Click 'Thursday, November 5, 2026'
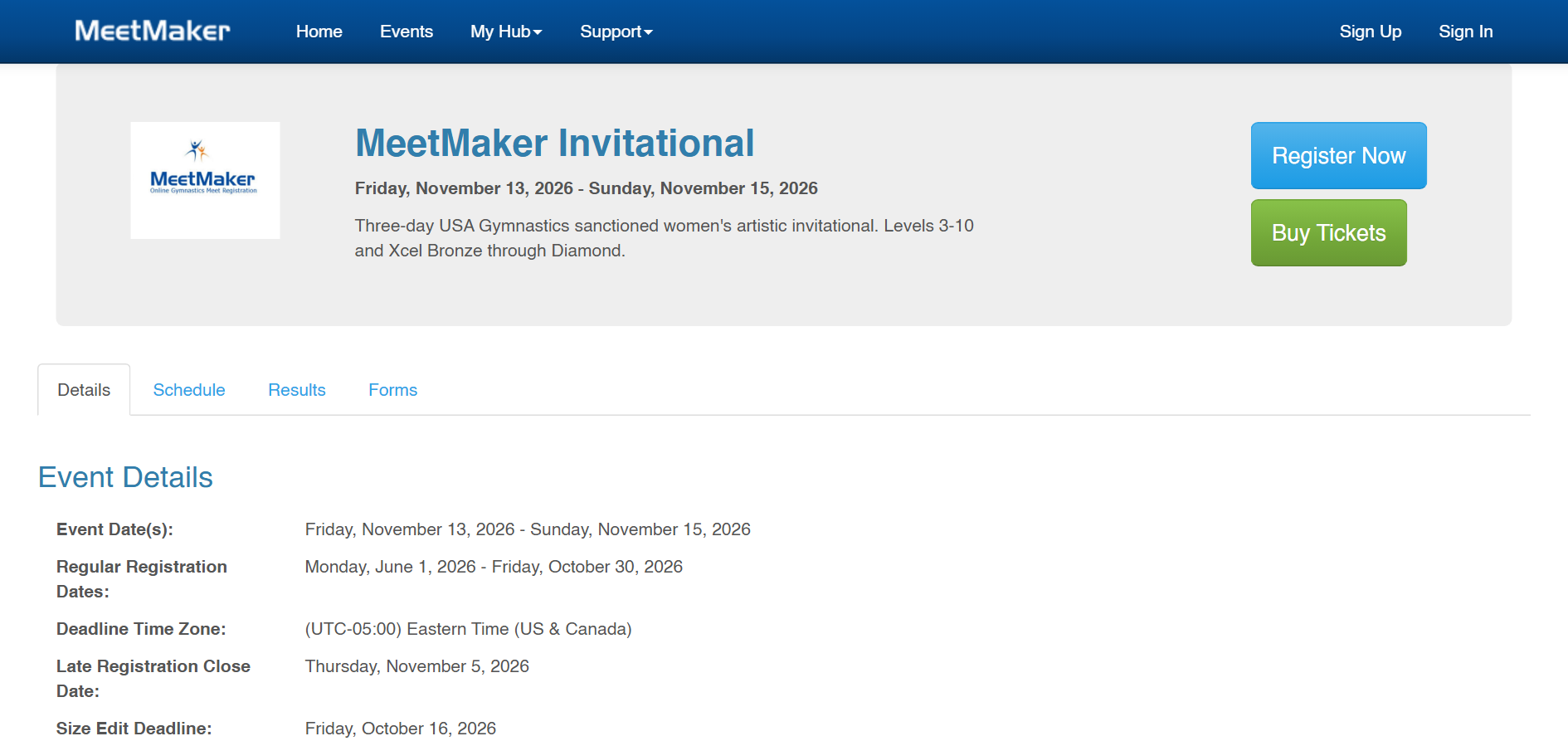 417,666
